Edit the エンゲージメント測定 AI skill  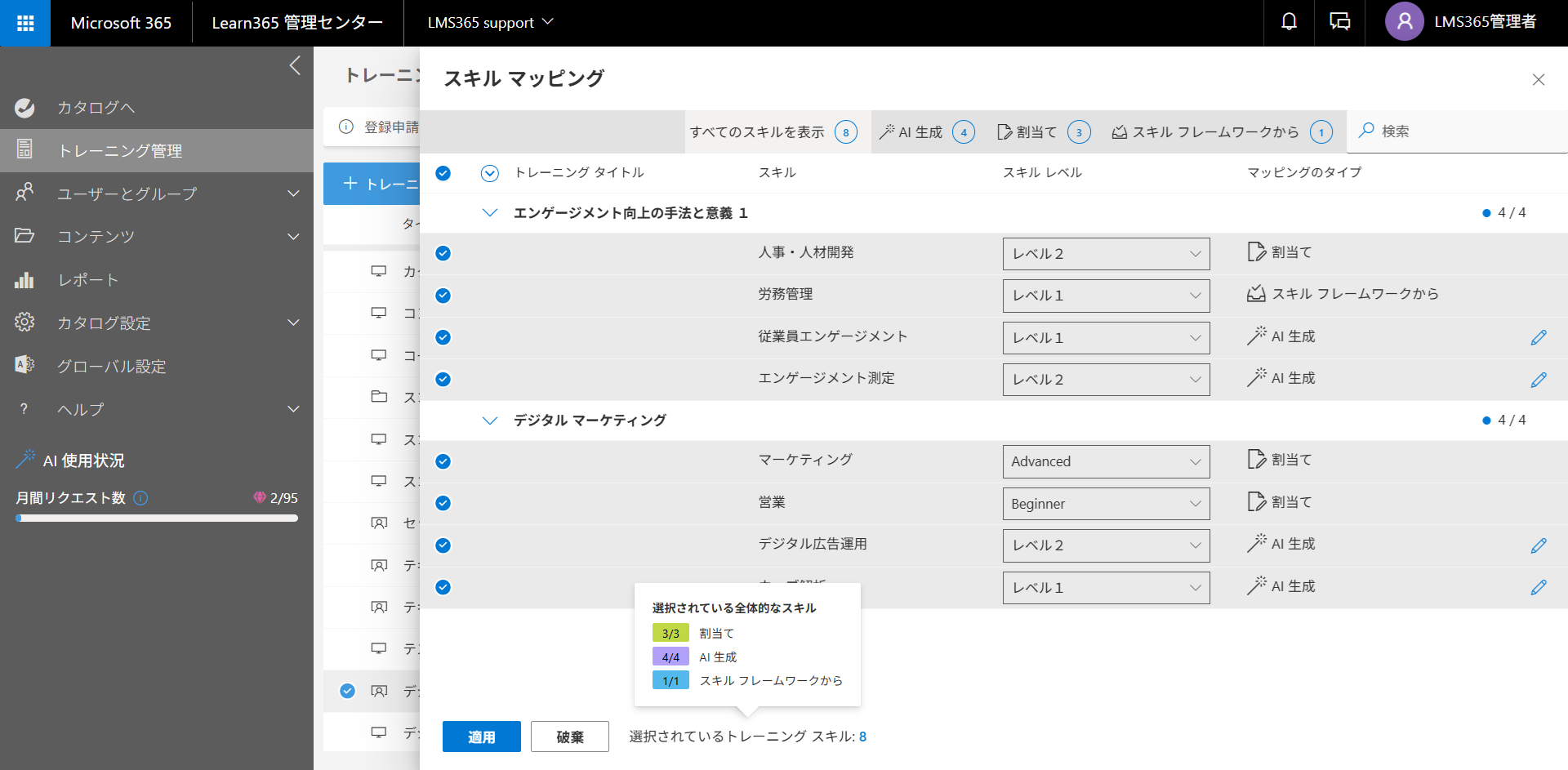pyautogui.click(x=1539, y=380)
